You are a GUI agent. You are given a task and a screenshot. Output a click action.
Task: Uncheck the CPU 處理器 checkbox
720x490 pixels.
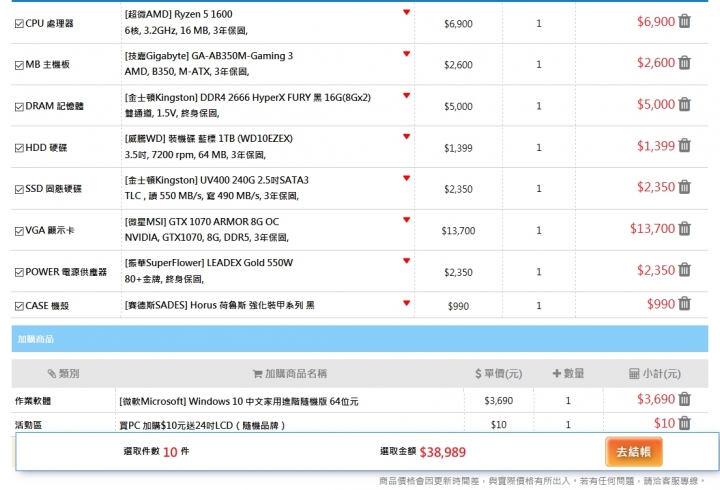pyautogui.click(x=19, y=23)
